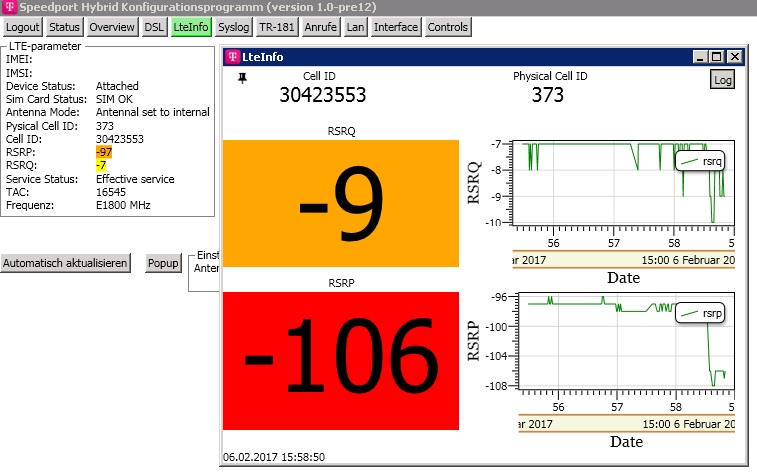Open the Overview tab
Screen dimensions: 757x474
[112, 27]
